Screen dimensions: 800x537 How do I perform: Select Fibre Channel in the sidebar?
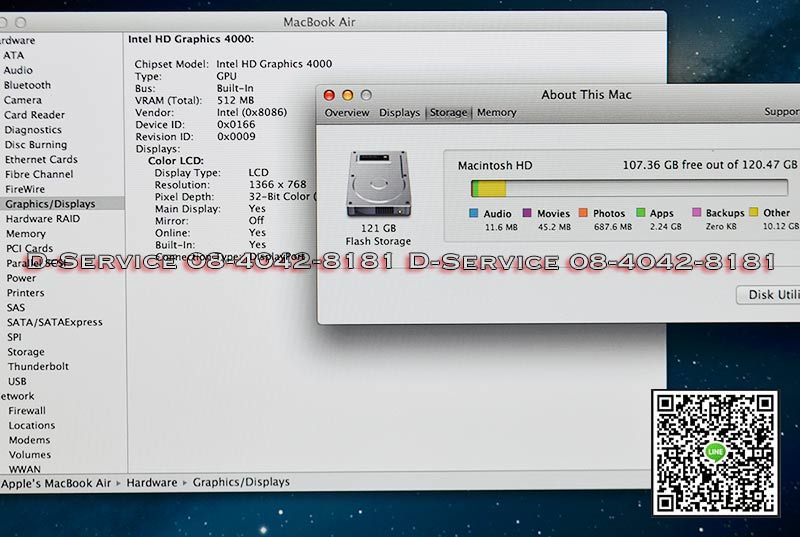tap(39, 174)
